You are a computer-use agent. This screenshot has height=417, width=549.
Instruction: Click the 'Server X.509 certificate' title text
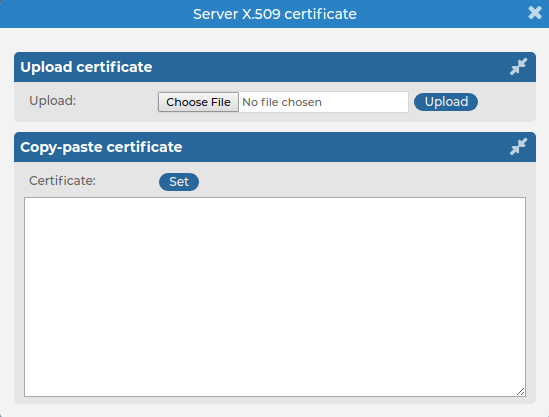(275, 14)
